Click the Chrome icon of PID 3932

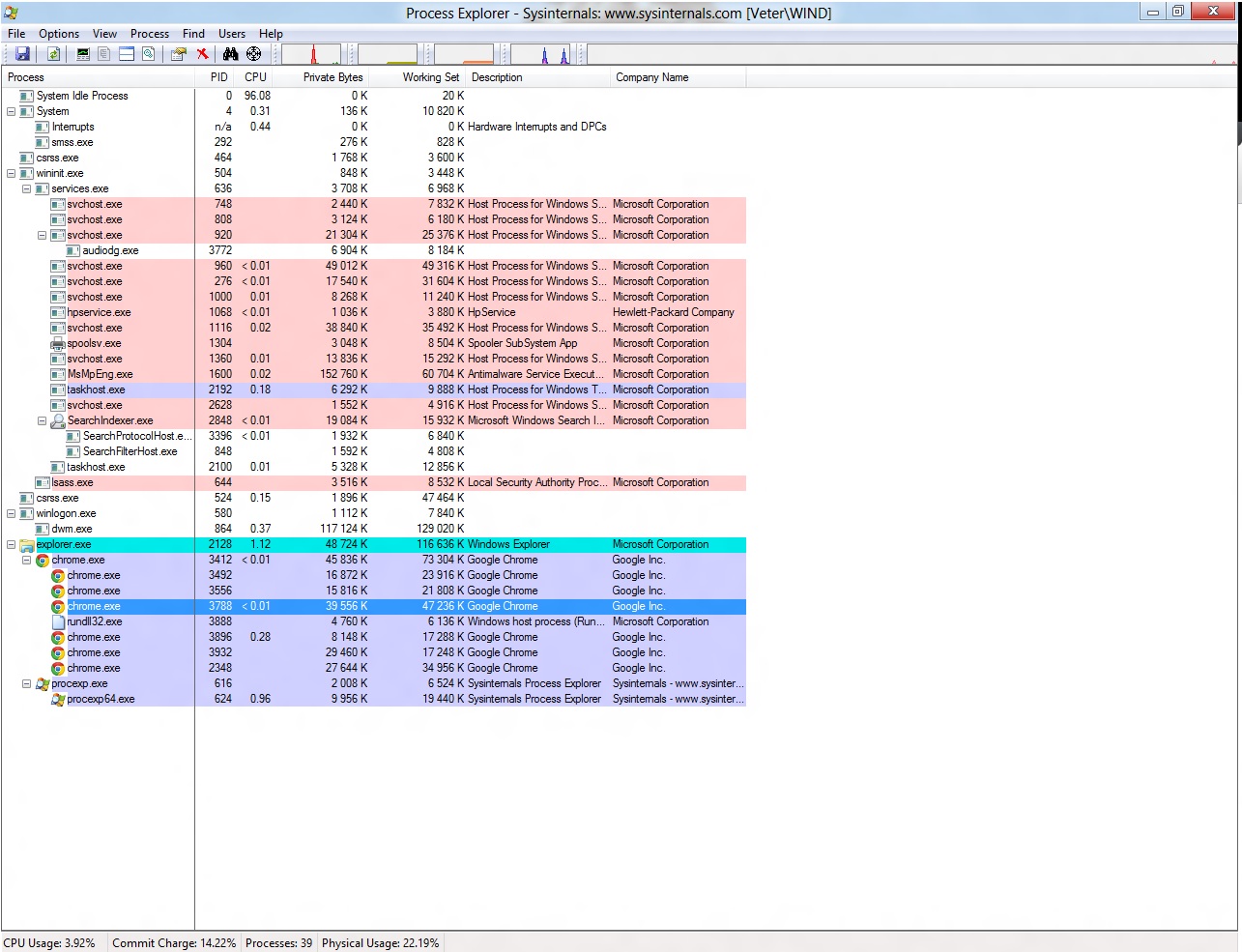(x=58, y=653)
